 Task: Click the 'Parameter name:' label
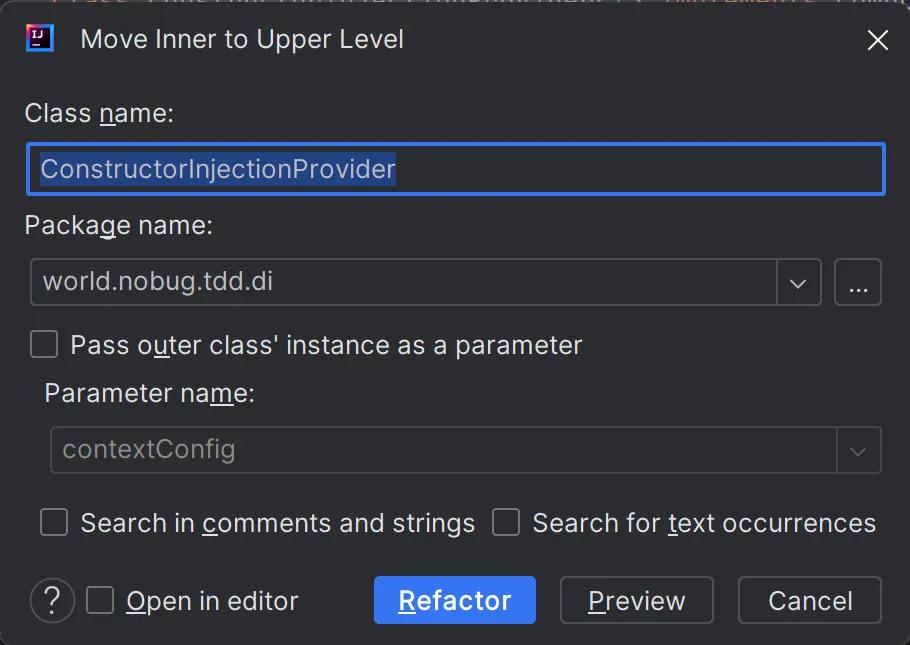coord(149,394)
